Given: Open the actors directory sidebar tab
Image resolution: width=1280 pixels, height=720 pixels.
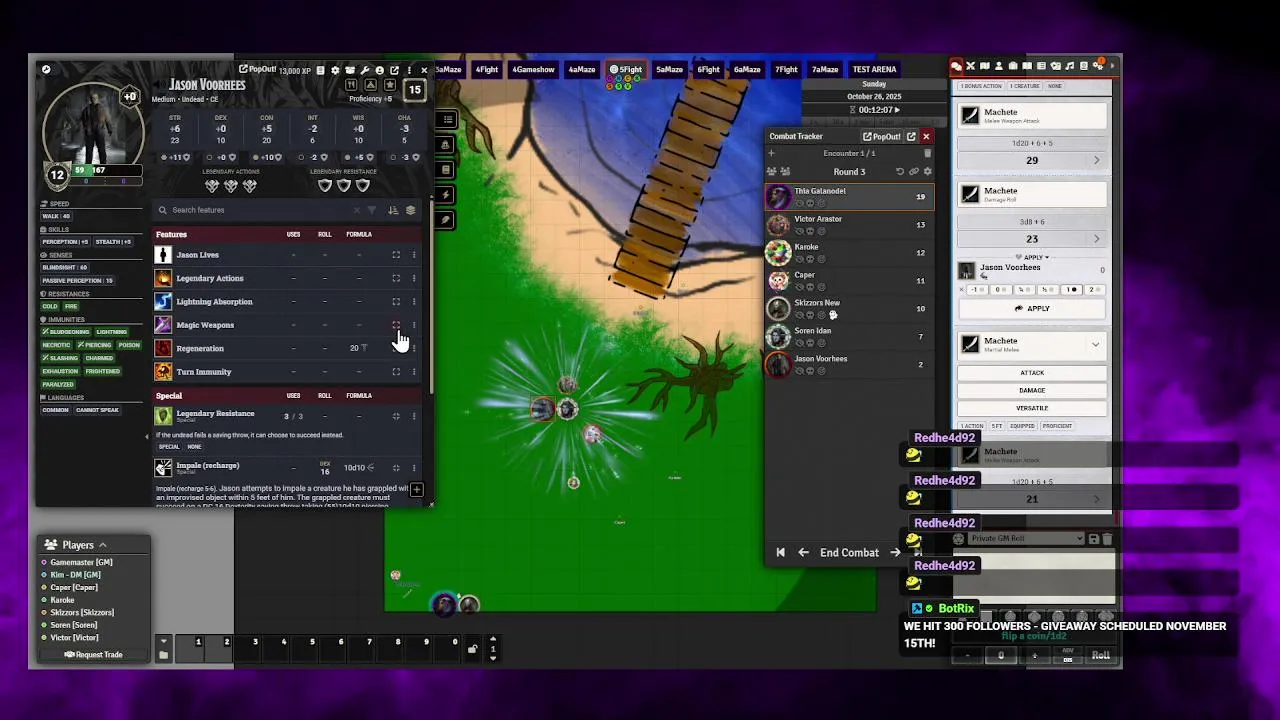Looking at the screenshot, I should click(999, 66).
